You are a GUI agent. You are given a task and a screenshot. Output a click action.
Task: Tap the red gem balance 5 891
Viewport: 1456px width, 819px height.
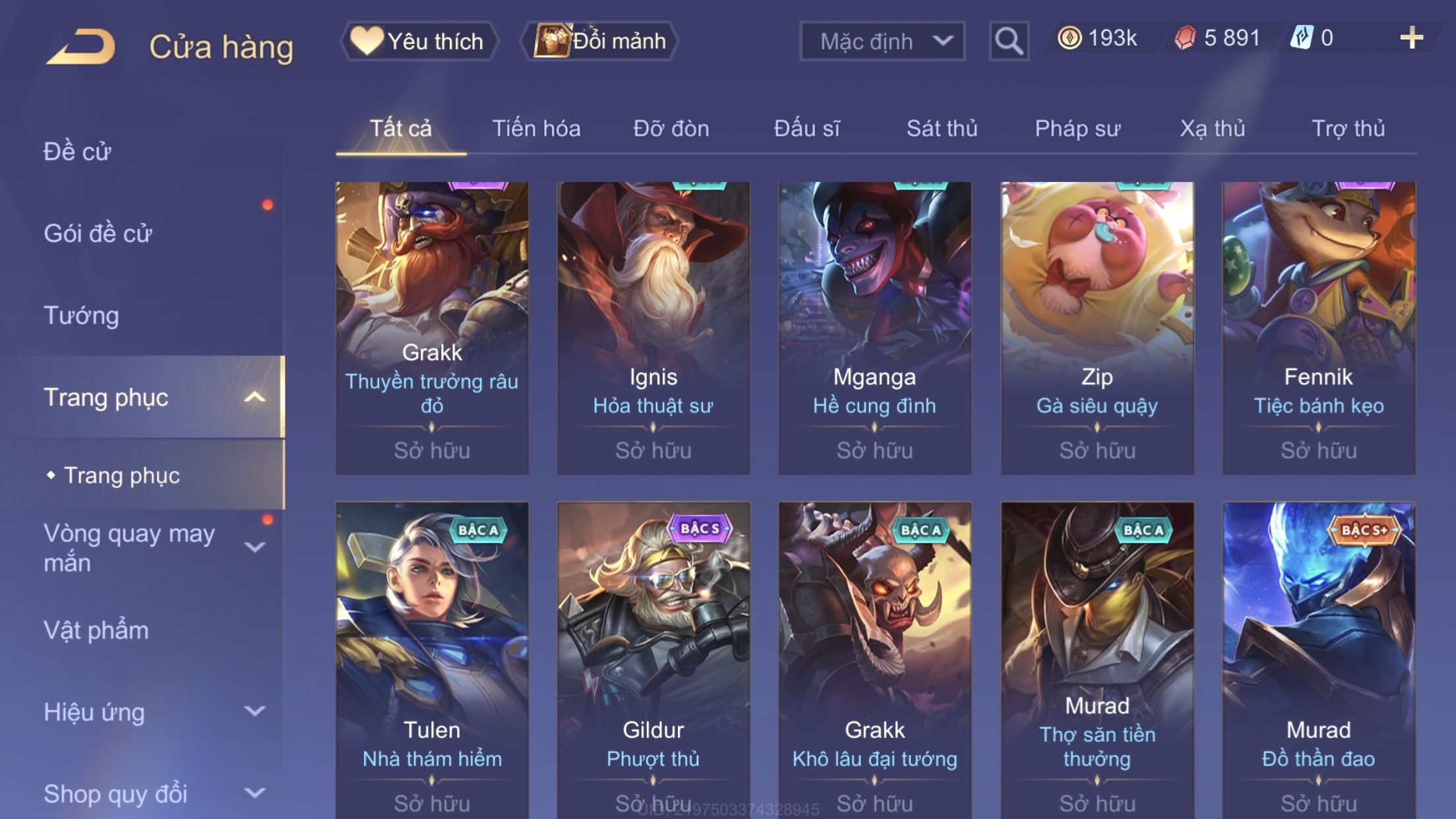coord(1217,38)
